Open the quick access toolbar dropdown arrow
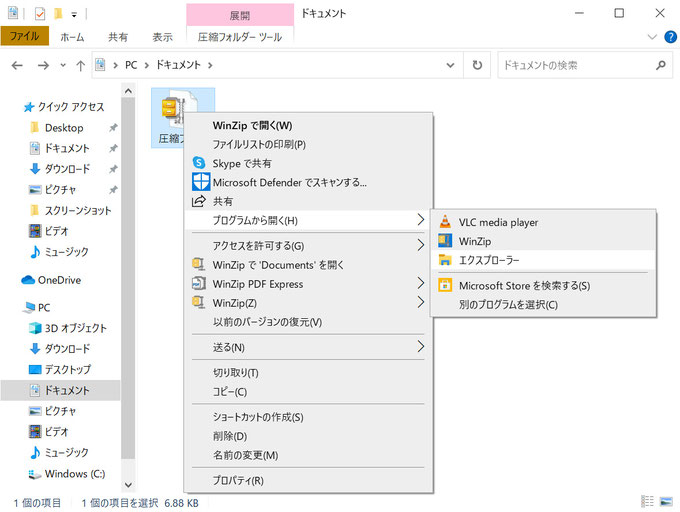The width and height of the screenshot is (680, 512). point(74,15)
